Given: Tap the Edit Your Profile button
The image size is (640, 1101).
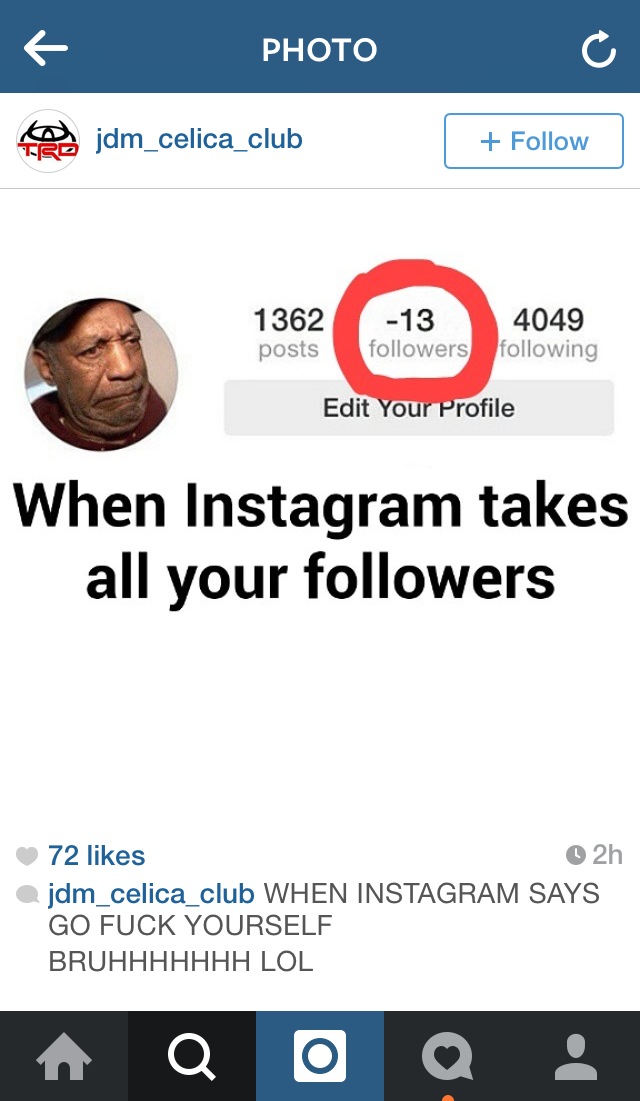Looking at the screenshot, I should (x=419, y=408).
